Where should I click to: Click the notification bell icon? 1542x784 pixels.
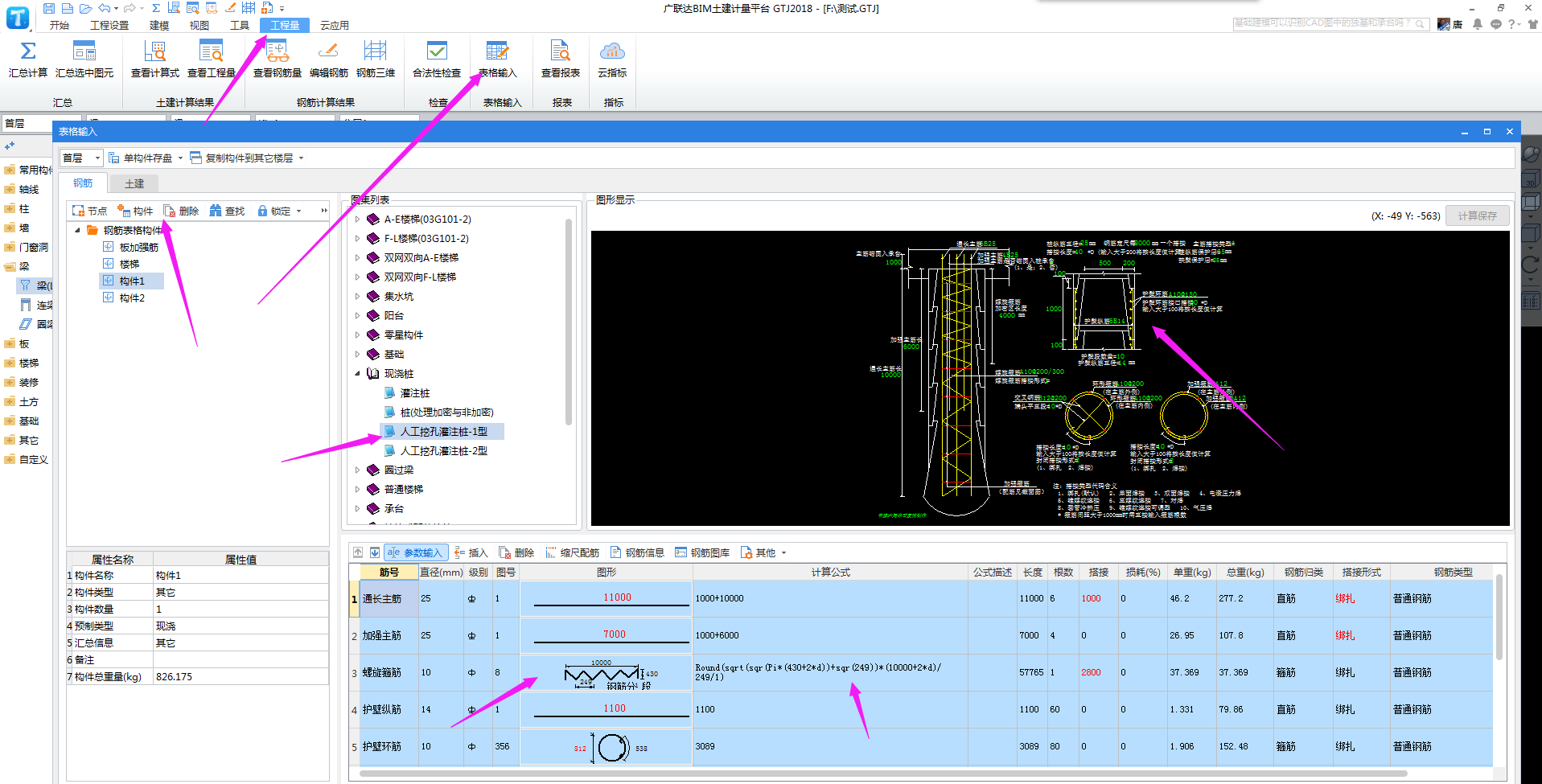[1478, 24]
